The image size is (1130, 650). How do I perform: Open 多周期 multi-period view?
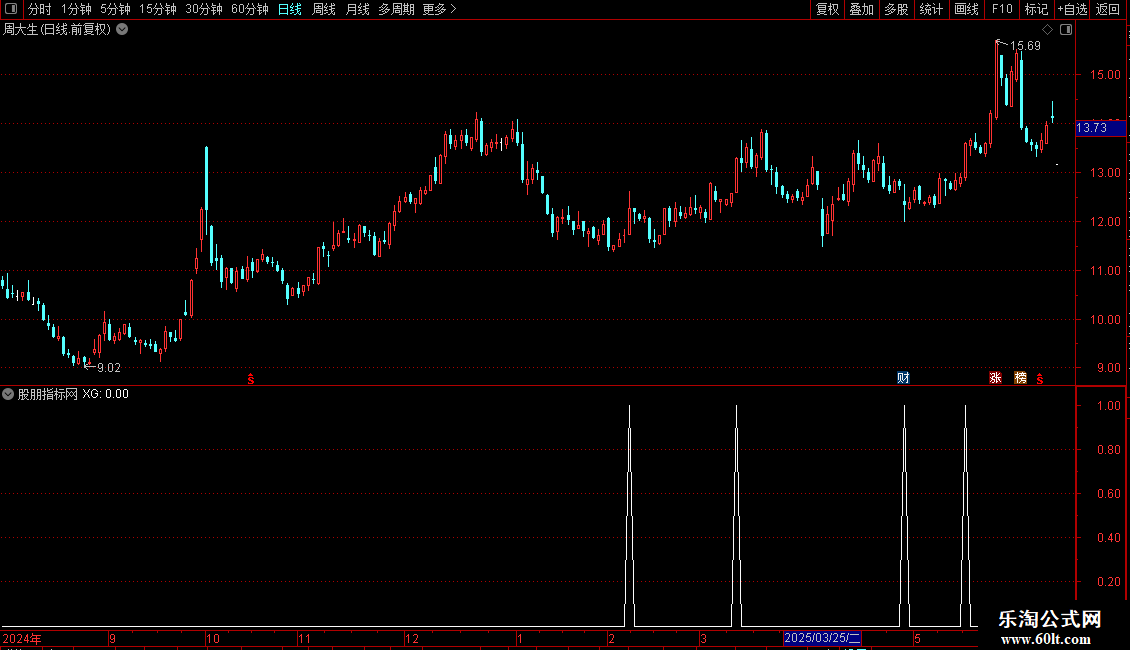396,9
